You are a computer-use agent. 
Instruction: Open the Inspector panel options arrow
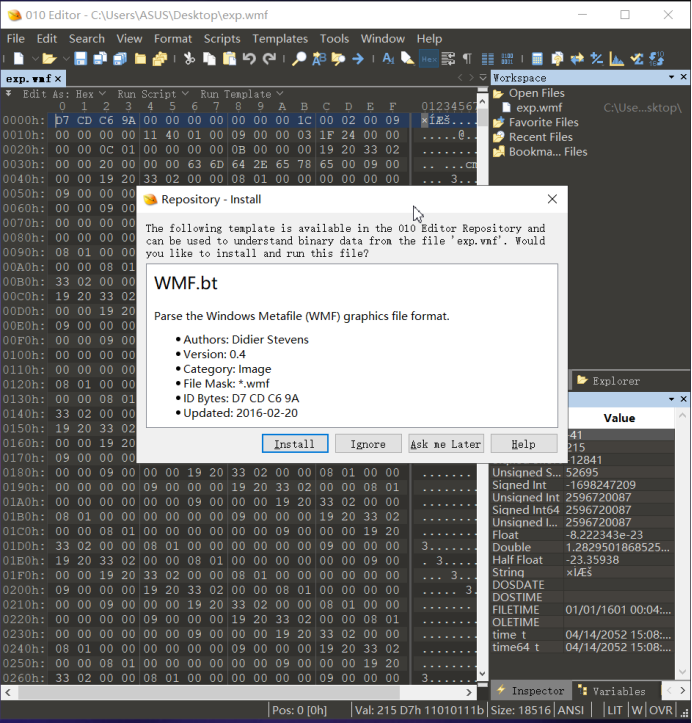click(672, 399)
